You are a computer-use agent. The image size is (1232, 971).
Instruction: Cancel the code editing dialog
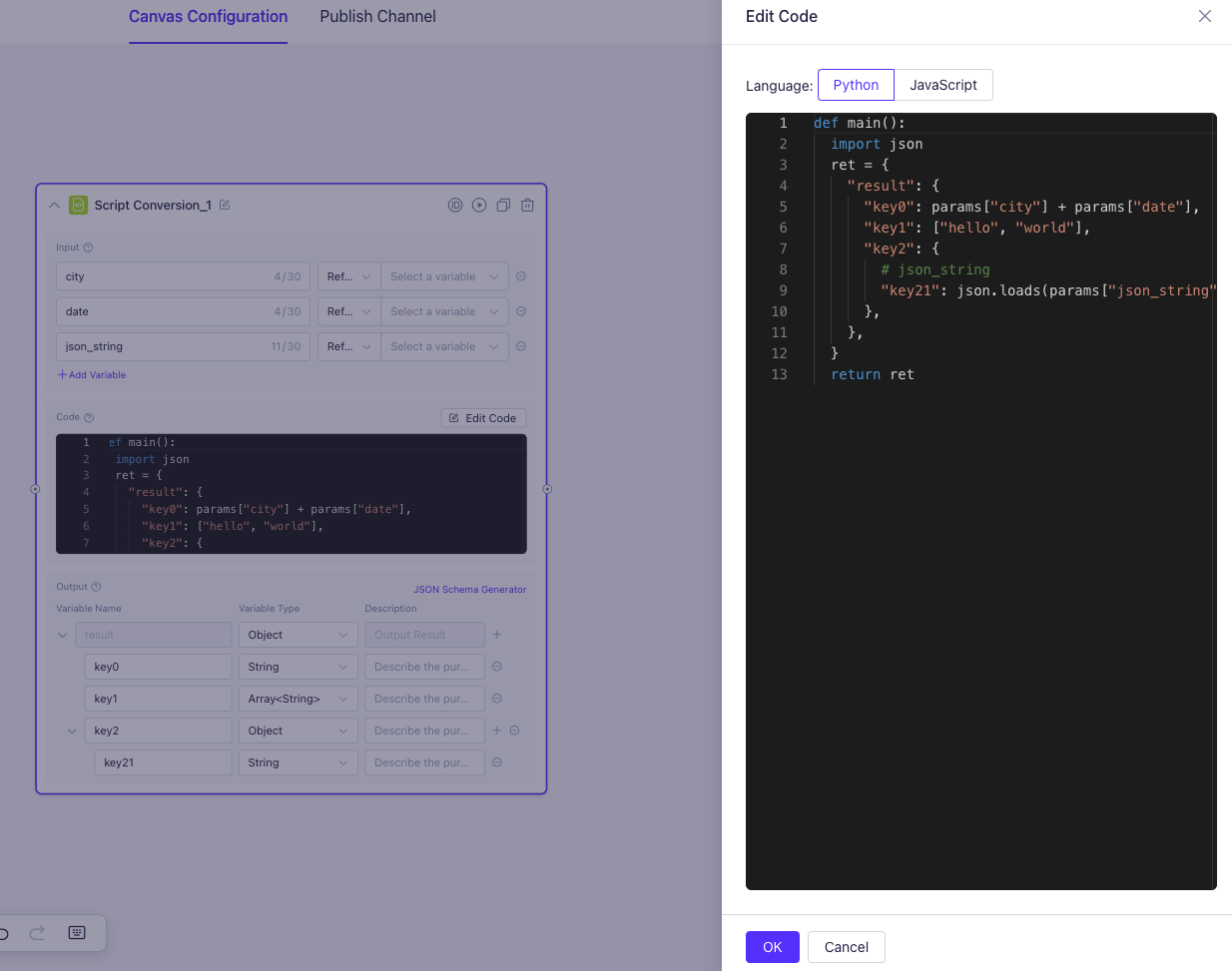[x=847, y=947]
